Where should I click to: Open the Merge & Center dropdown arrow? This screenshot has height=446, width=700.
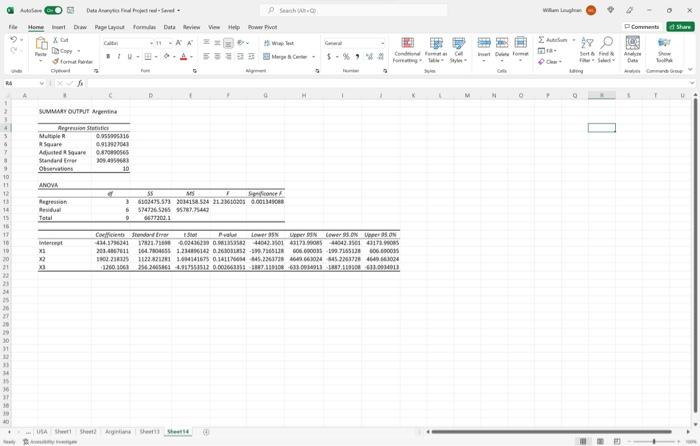pos(313,57)
